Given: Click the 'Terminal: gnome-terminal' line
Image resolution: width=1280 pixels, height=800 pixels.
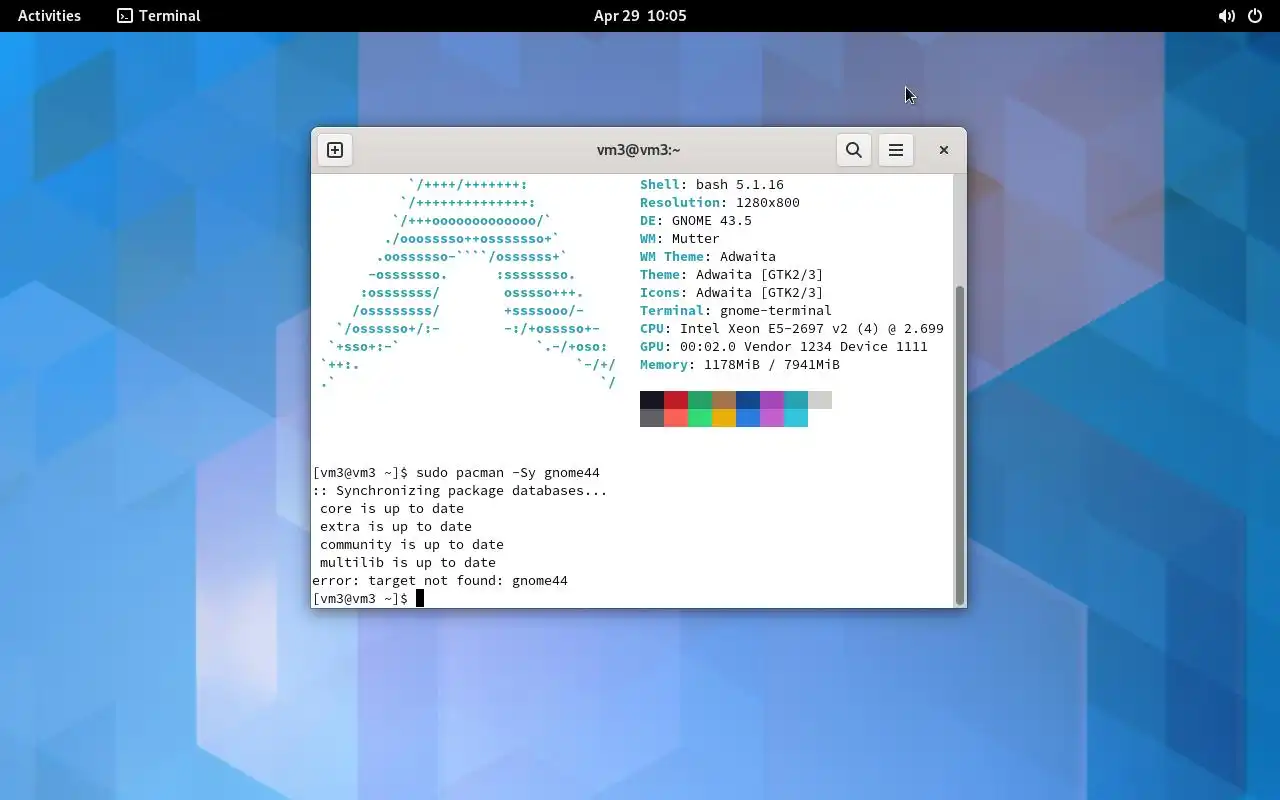Looking at the screenshot, I should 736,311.
